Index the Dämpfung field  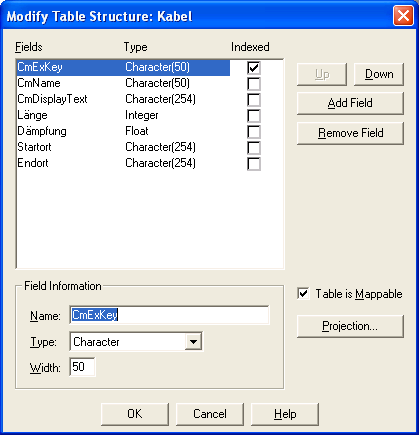254,132
